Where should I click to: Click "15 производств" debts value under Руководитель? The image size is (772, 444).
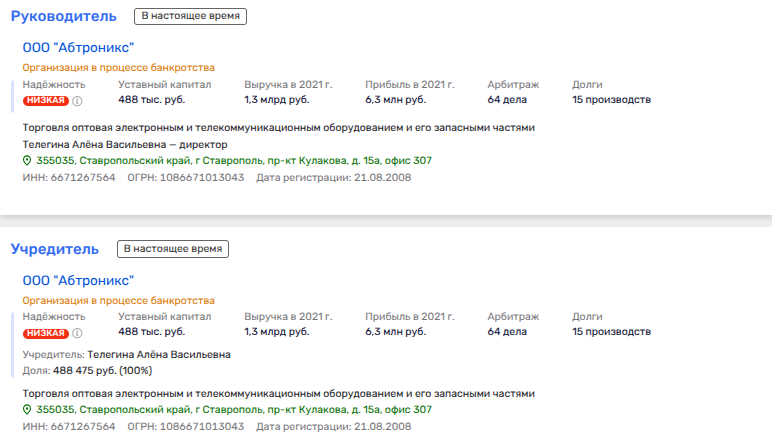coord(611,100)
